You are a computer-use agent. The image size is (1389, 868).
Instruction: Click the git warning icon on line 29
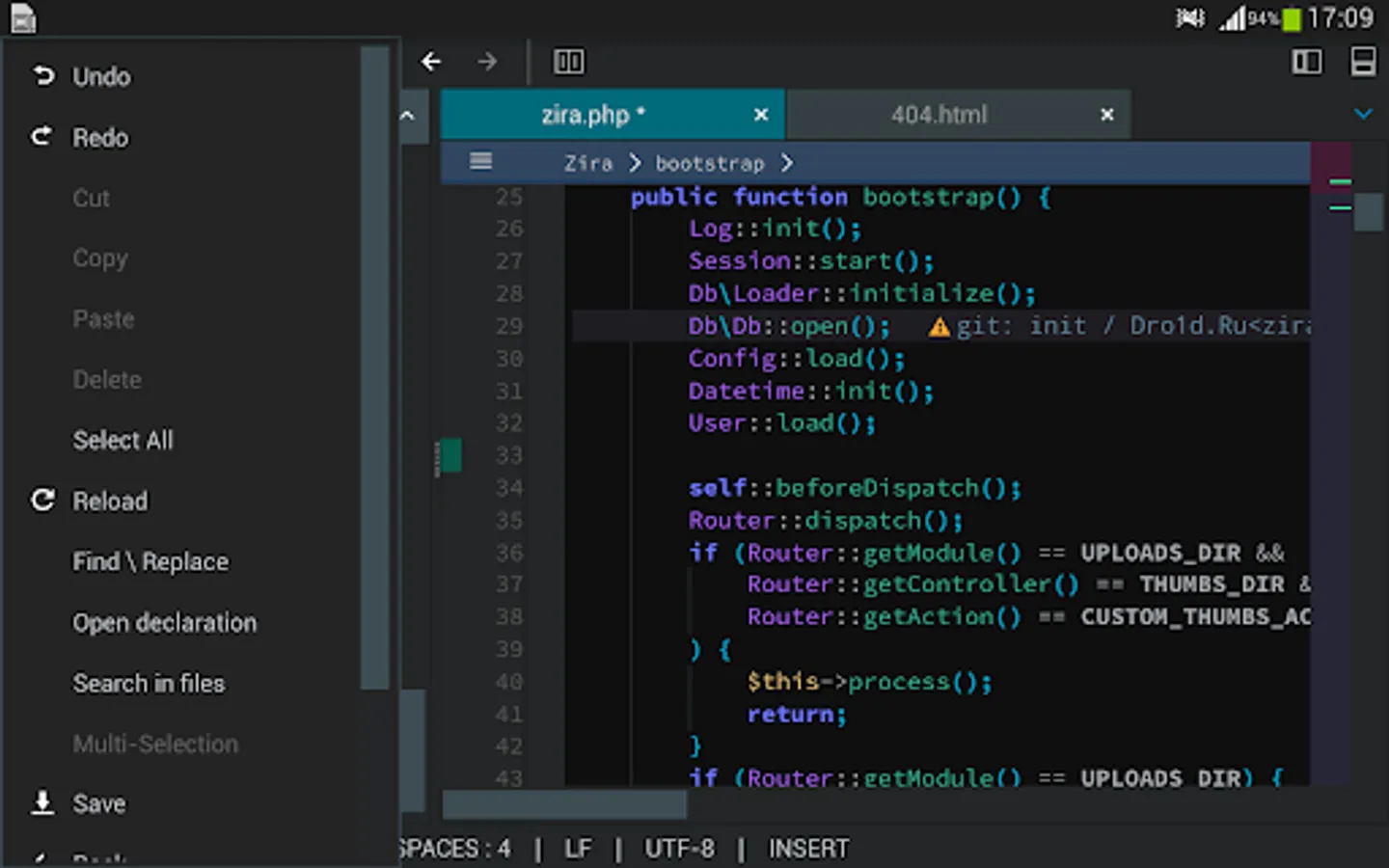point(939,327)
